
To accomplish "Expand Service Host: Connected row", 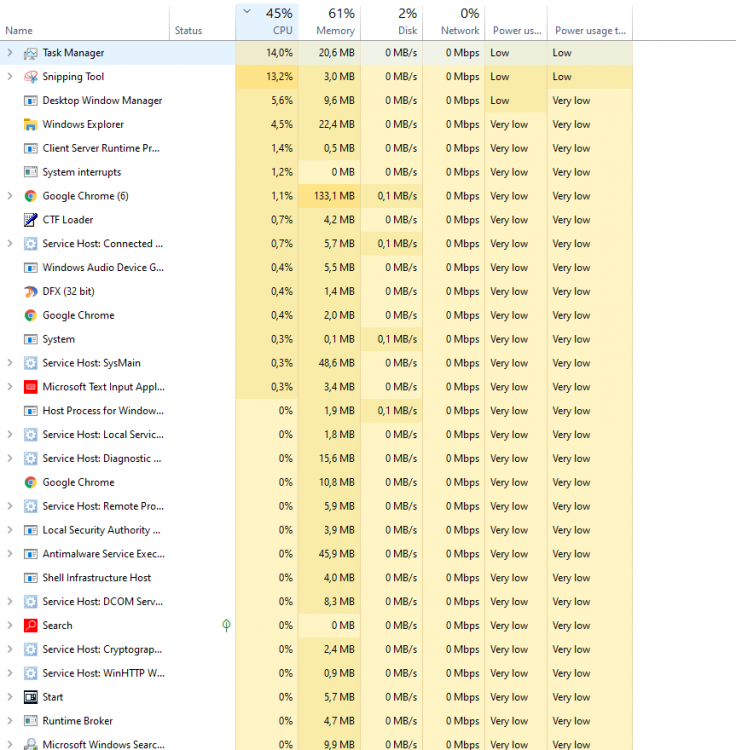I will click(x=10, y=243).
